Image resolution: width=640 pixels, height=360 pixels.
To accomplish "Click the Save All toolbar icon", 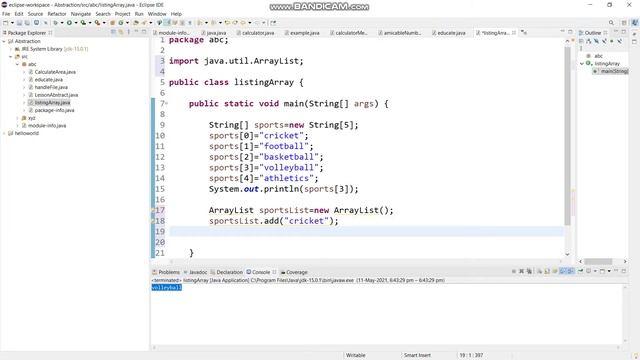I will click(x=27, y=23).
